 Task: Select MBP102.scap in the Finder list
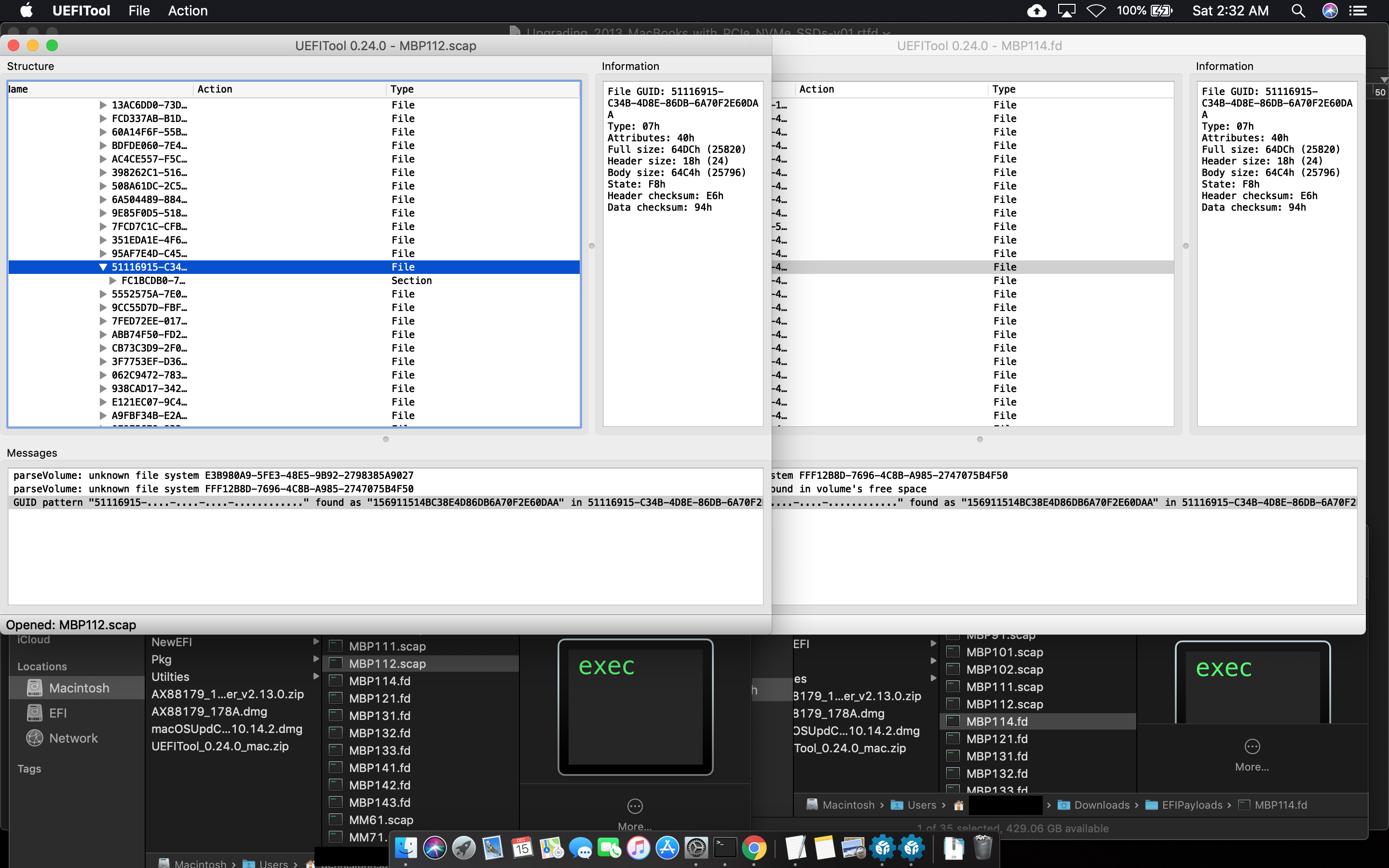[x=1038, y=669]
